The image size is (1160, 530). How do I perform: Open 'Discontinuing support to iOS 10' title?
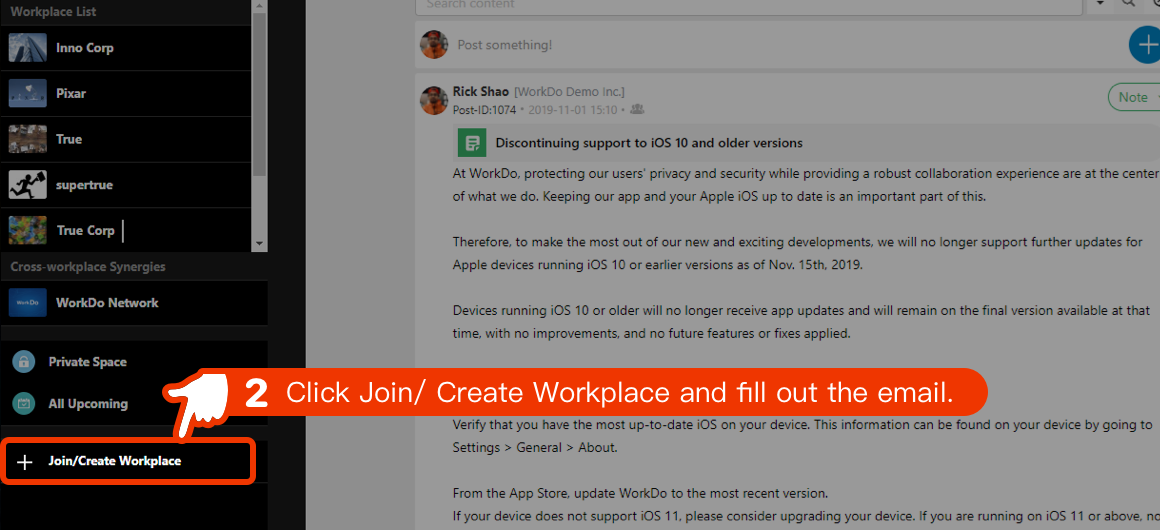coord(649,144)
